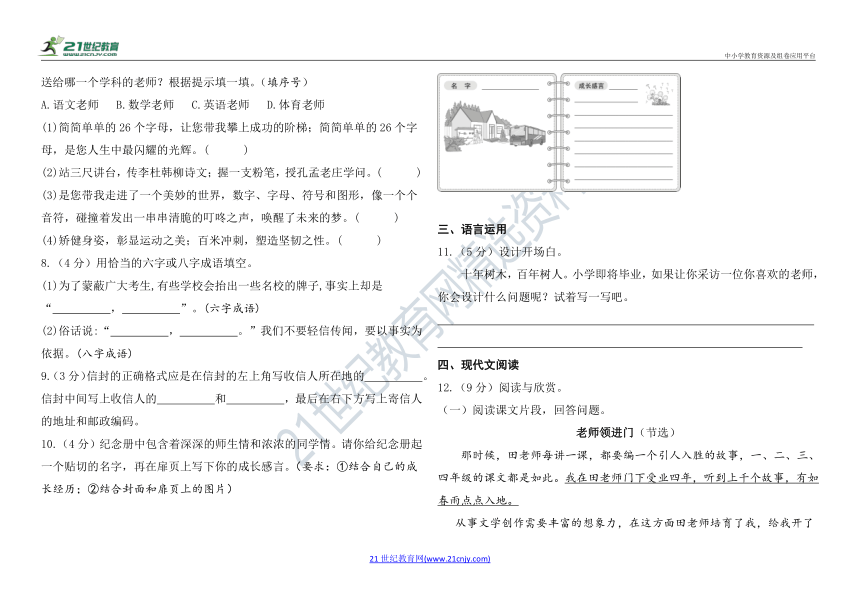This screenshot has height=608, width=860.
Task: Open the 21世纪教育网(www.21cnjy.com) footer link
Action: click(x=429, y=559)
